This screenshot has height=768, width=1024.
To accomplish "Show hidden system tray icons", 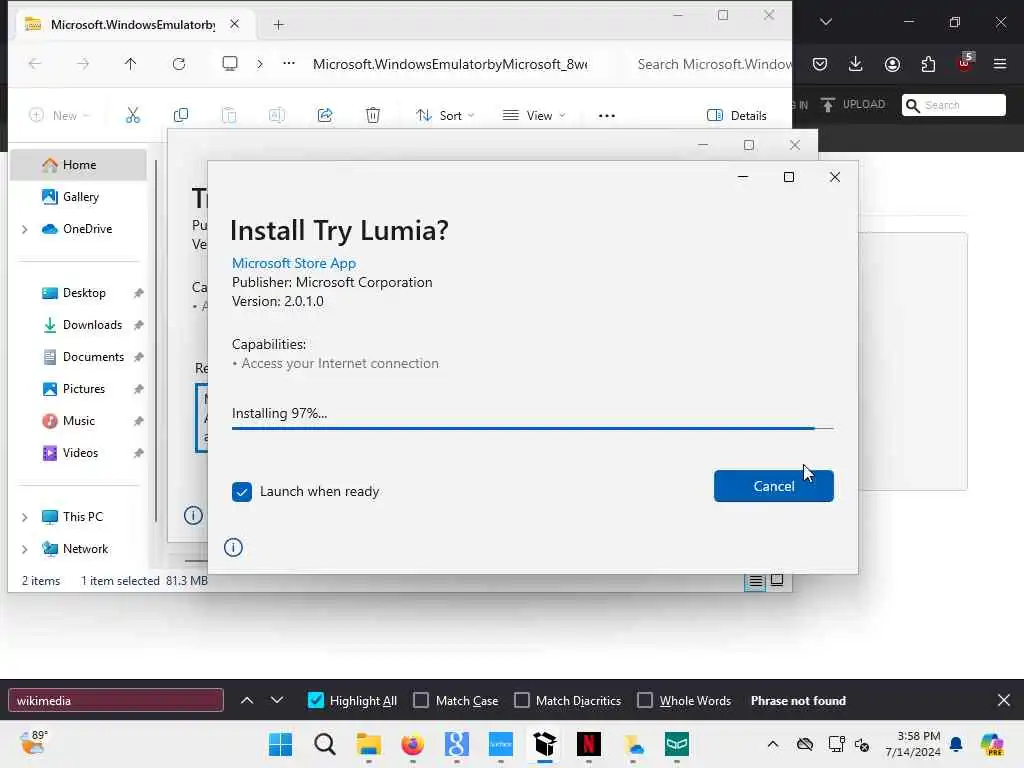I will (x=773, y=744).
